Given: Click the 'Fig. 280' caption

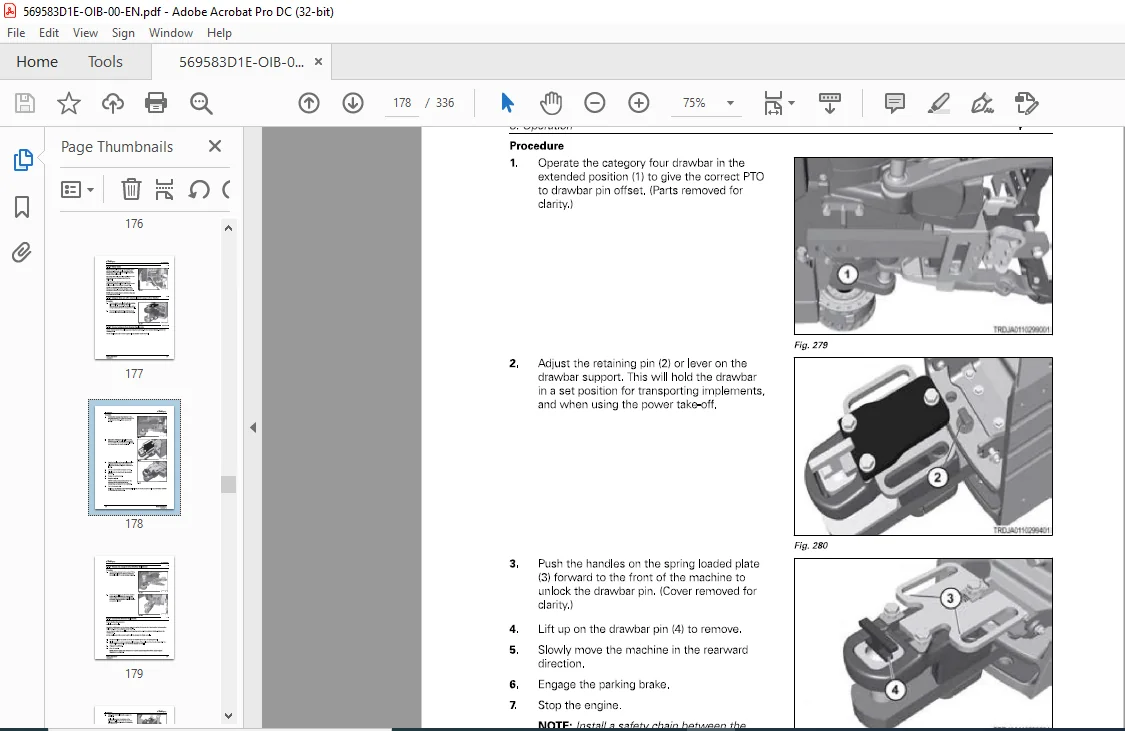Looking at the screenshot, I should (x=811, y=546).
